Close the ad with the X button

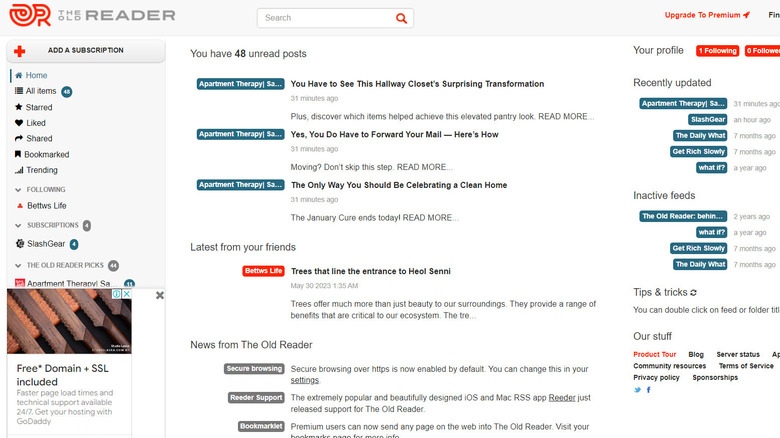[160, 296]
